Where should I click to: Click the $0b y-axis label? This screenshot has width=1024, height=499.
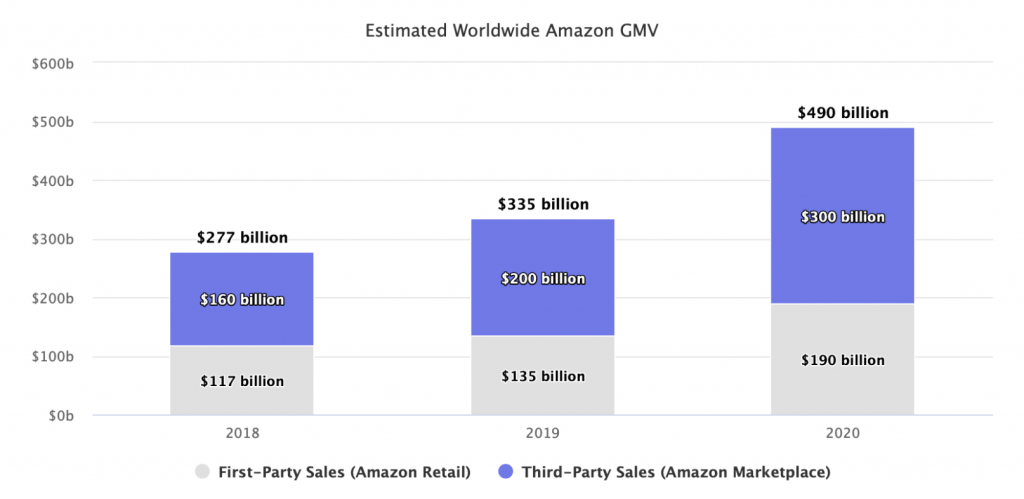pyautogui.click(x=59, y=415)
